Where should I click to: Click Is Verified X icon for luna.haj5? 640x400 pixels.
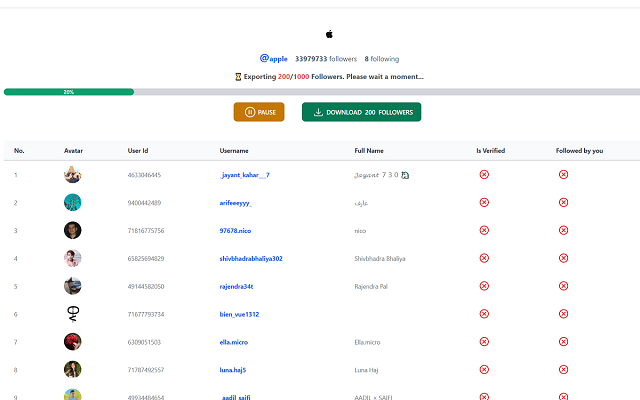pyautogui.click(x=484, y=369)
